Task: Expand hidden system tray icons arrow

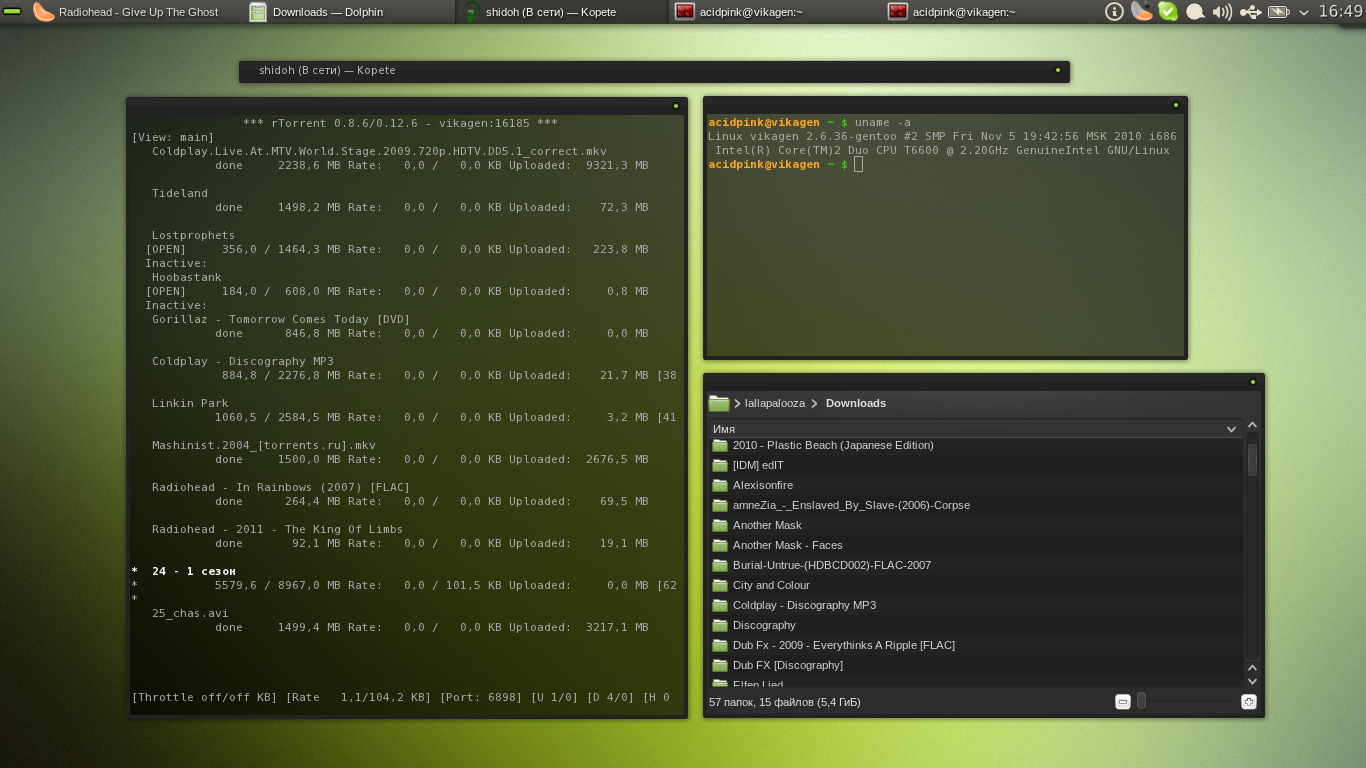Action: [1304, 12]
